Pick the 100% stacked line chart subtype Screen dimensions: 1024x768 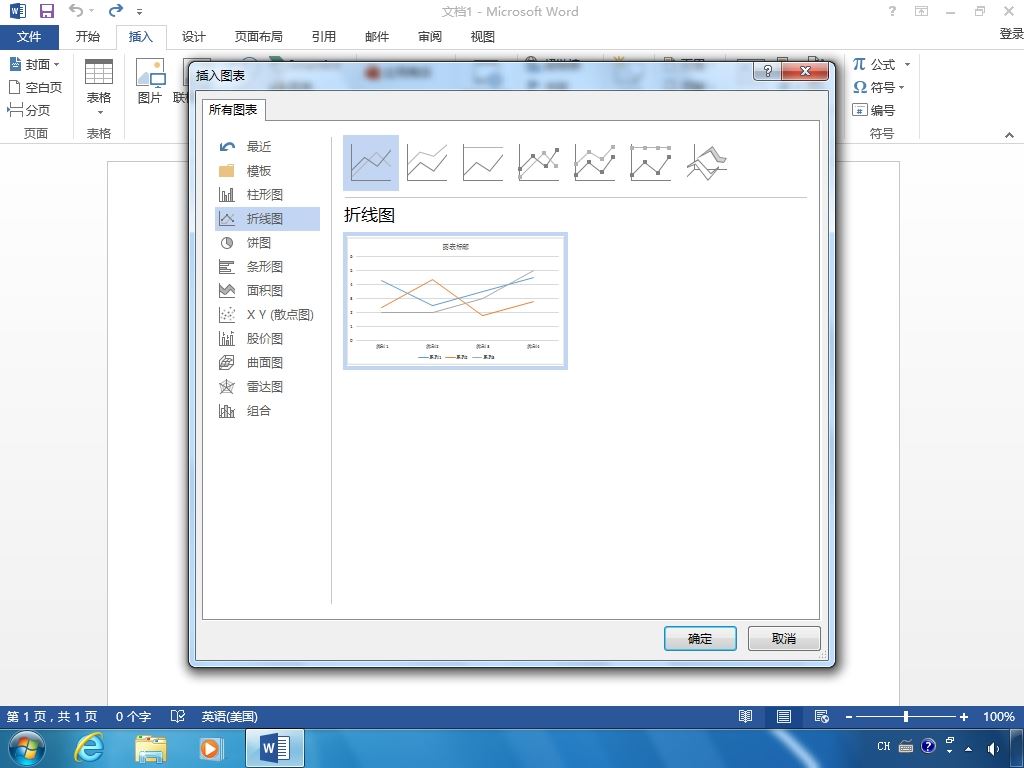click(x=483, y=163)
